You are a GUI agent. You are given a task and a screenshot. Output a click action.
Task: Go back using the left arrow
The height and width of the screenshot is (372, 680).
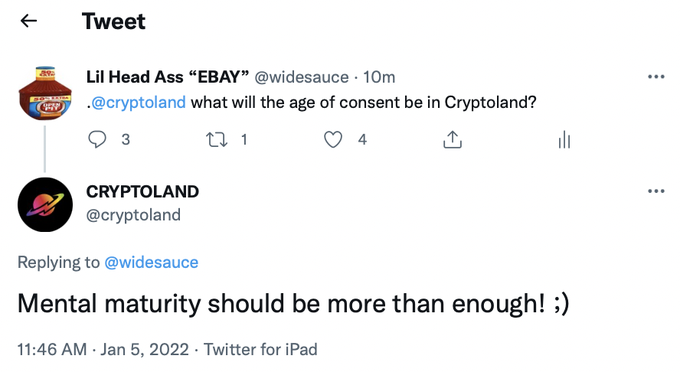[x=29, y=20]
